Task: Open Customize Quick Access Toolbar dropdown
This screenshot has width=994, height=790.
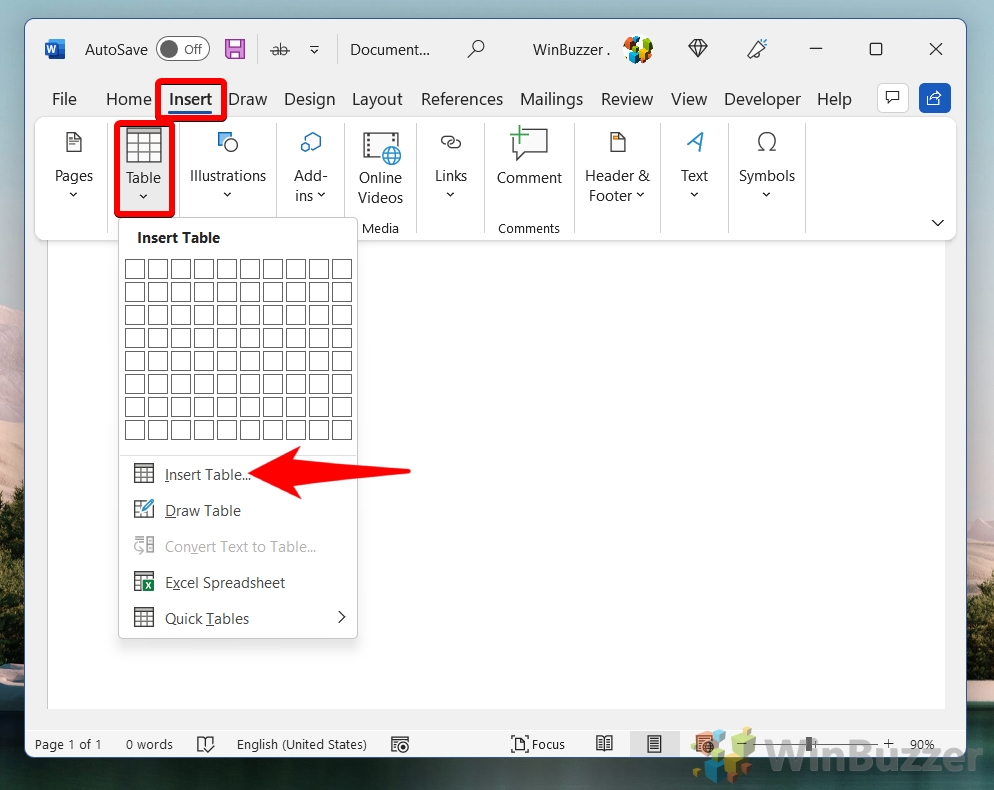Action: coord(314,49)
